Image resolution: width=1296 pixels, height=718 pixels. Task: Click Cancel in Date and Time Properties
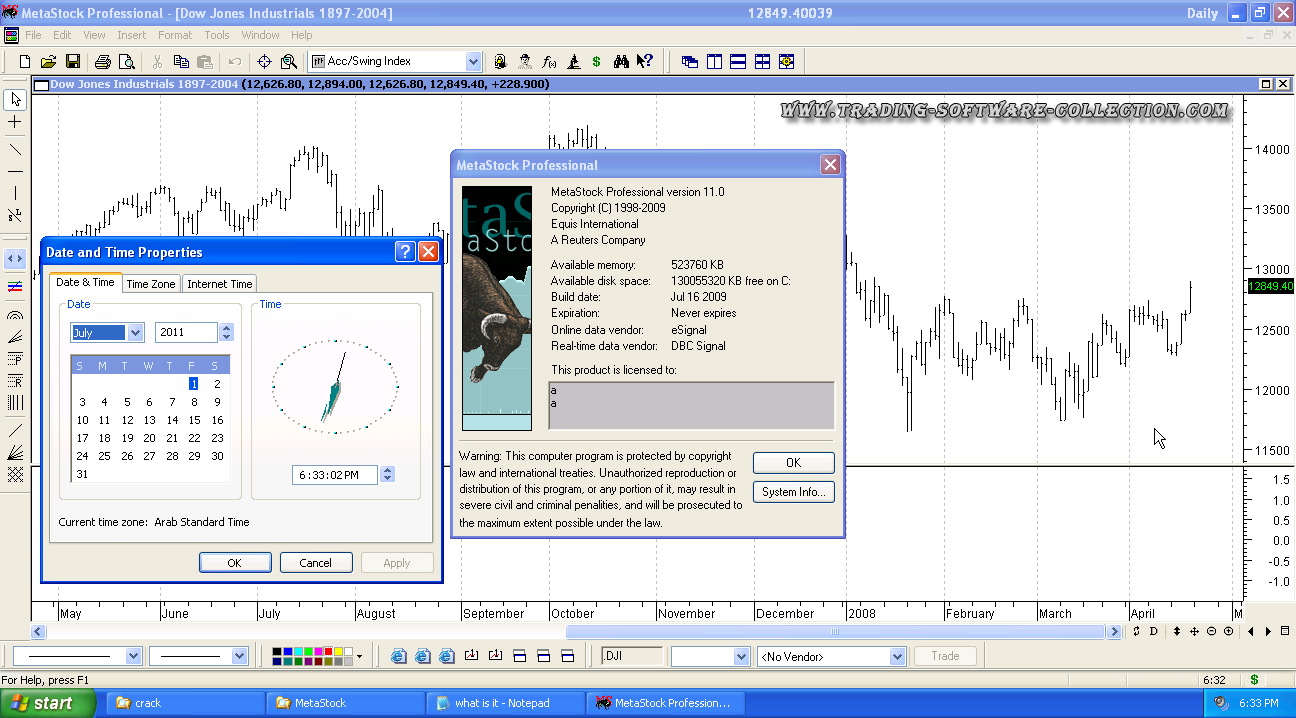pyautogui.click(x=315, y=563)
